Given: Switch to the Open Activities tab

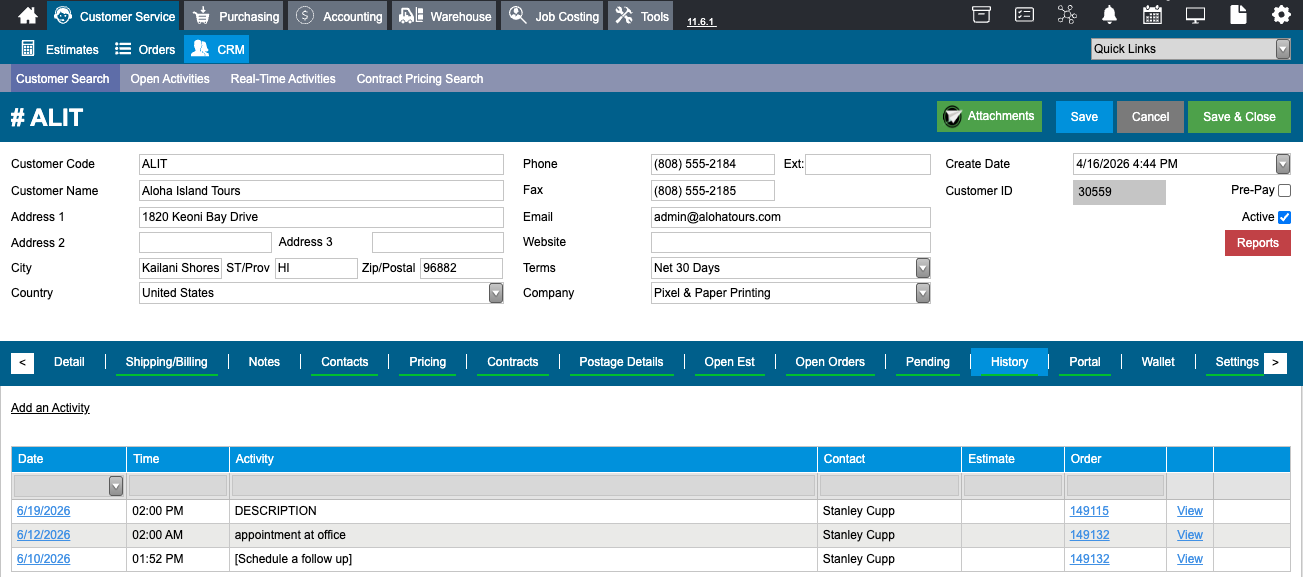Looking at the screenshot, I should 170,79.
